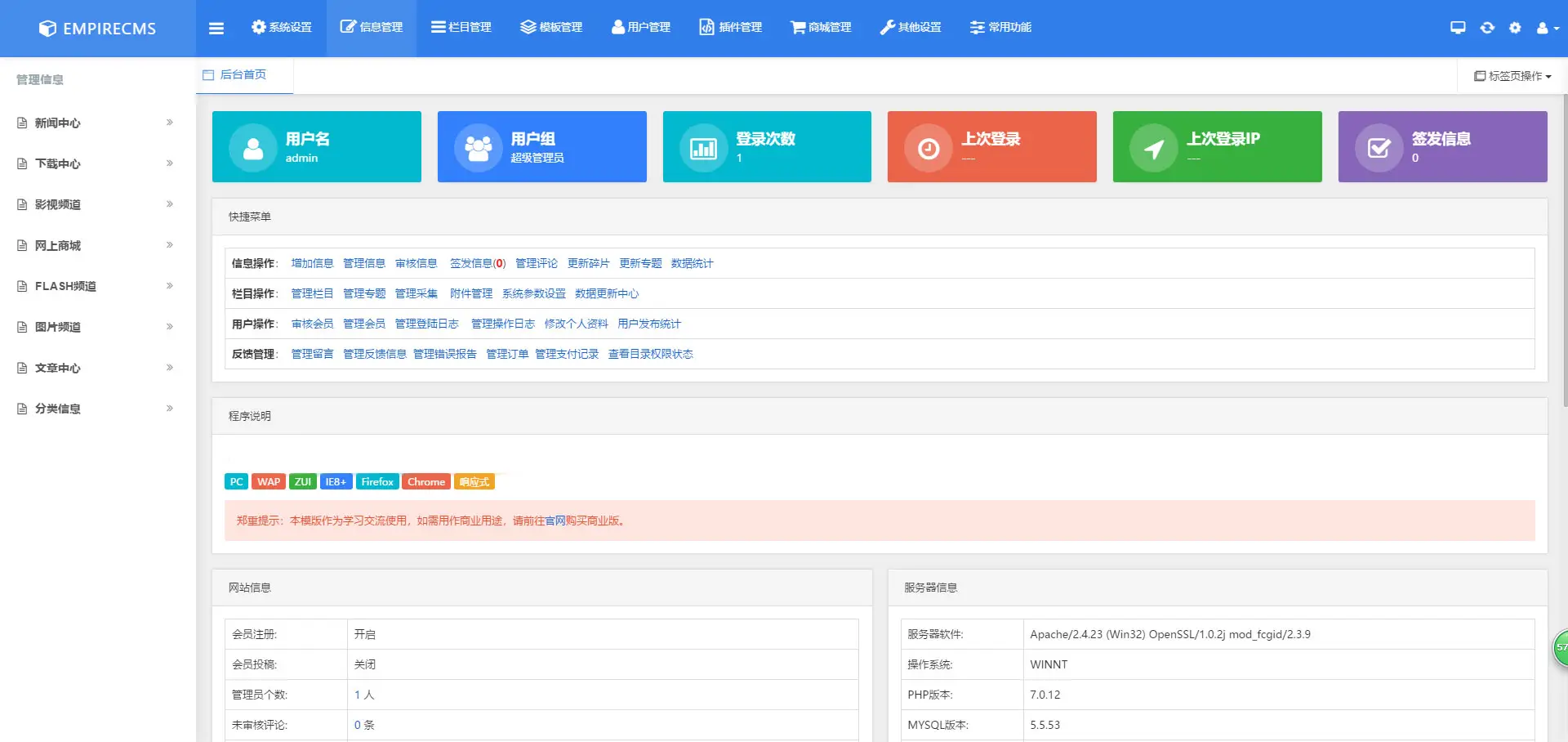Open the user account dropdown at top right
The width and height of the screenshot is (1568, 742).
[x=1545, y=27]
